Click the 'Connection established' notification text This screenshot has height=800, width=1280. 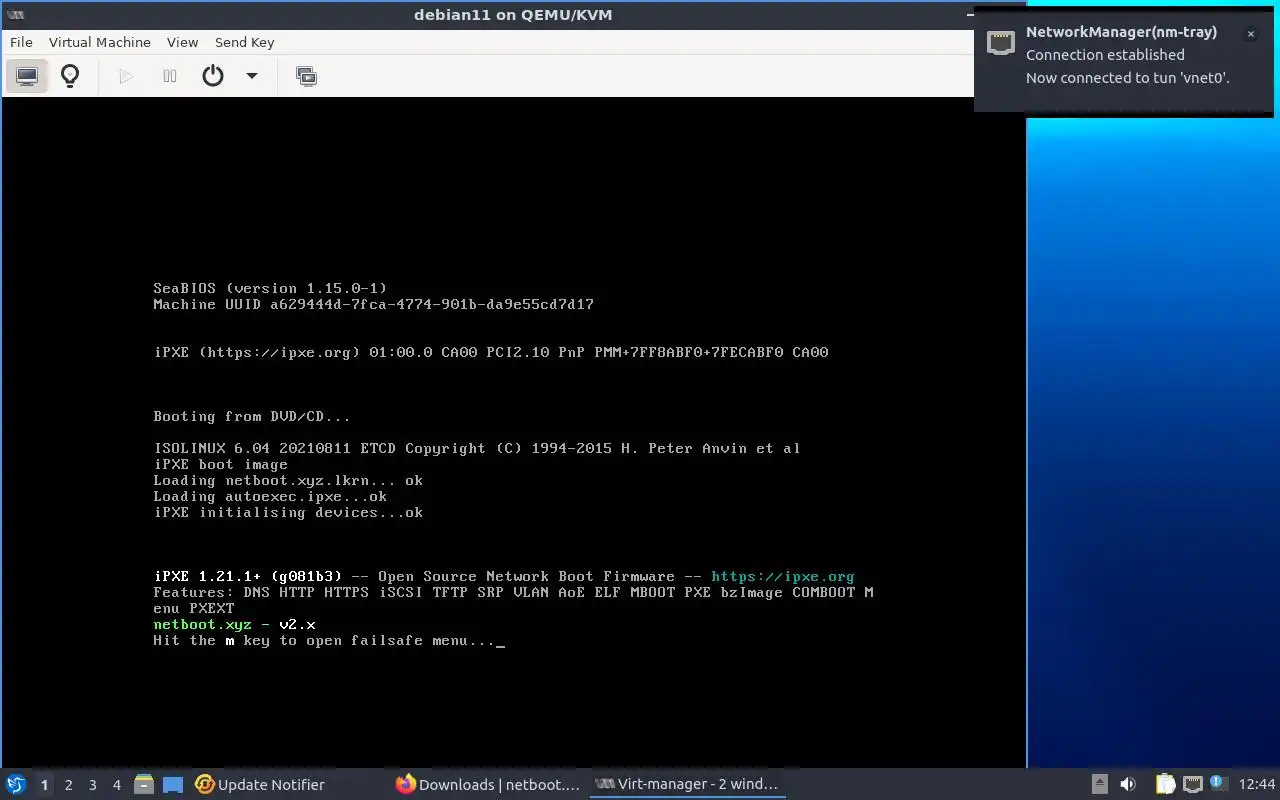coord(1105,55)
